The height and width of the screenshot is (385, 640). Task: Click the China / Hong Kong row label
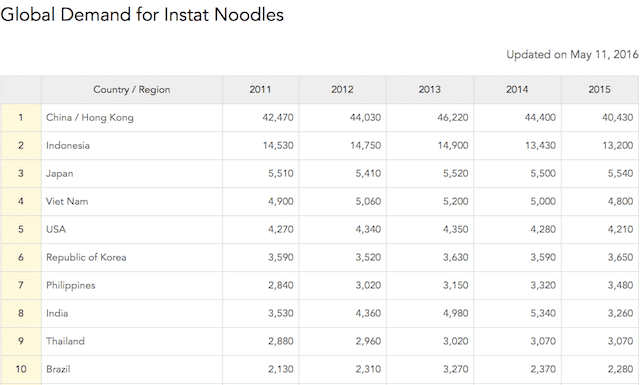click(x=90, y=118)
